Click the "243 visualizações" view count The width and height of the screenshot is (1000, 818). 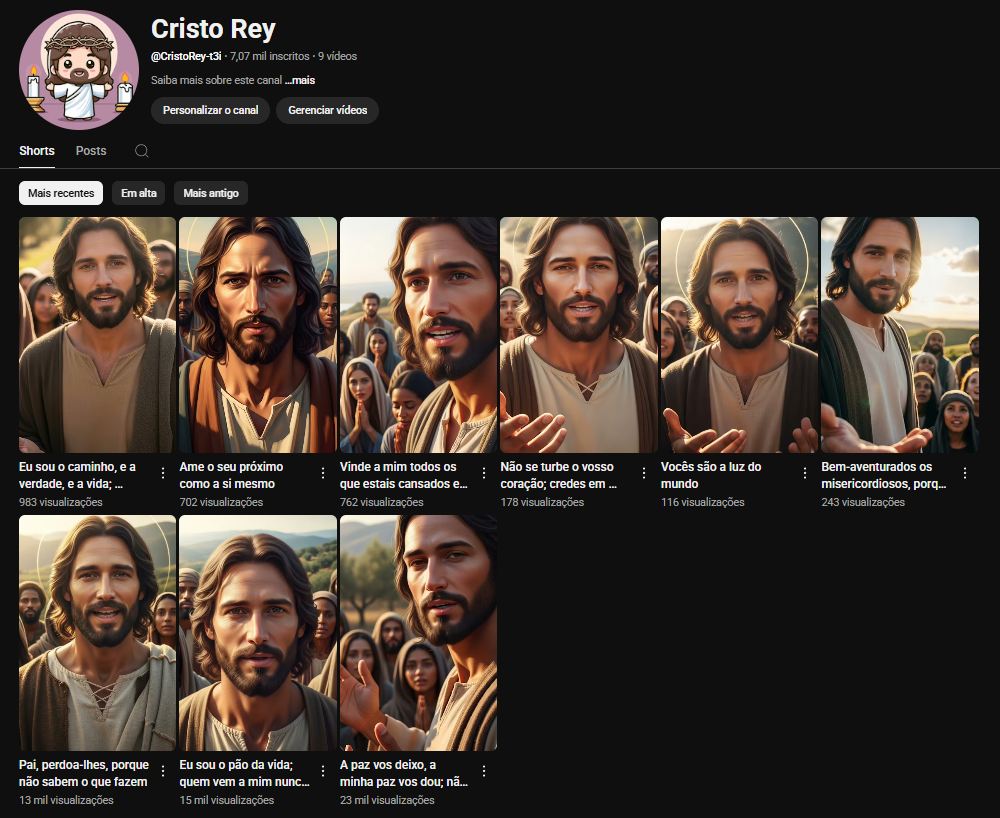[x=863, y=502]
